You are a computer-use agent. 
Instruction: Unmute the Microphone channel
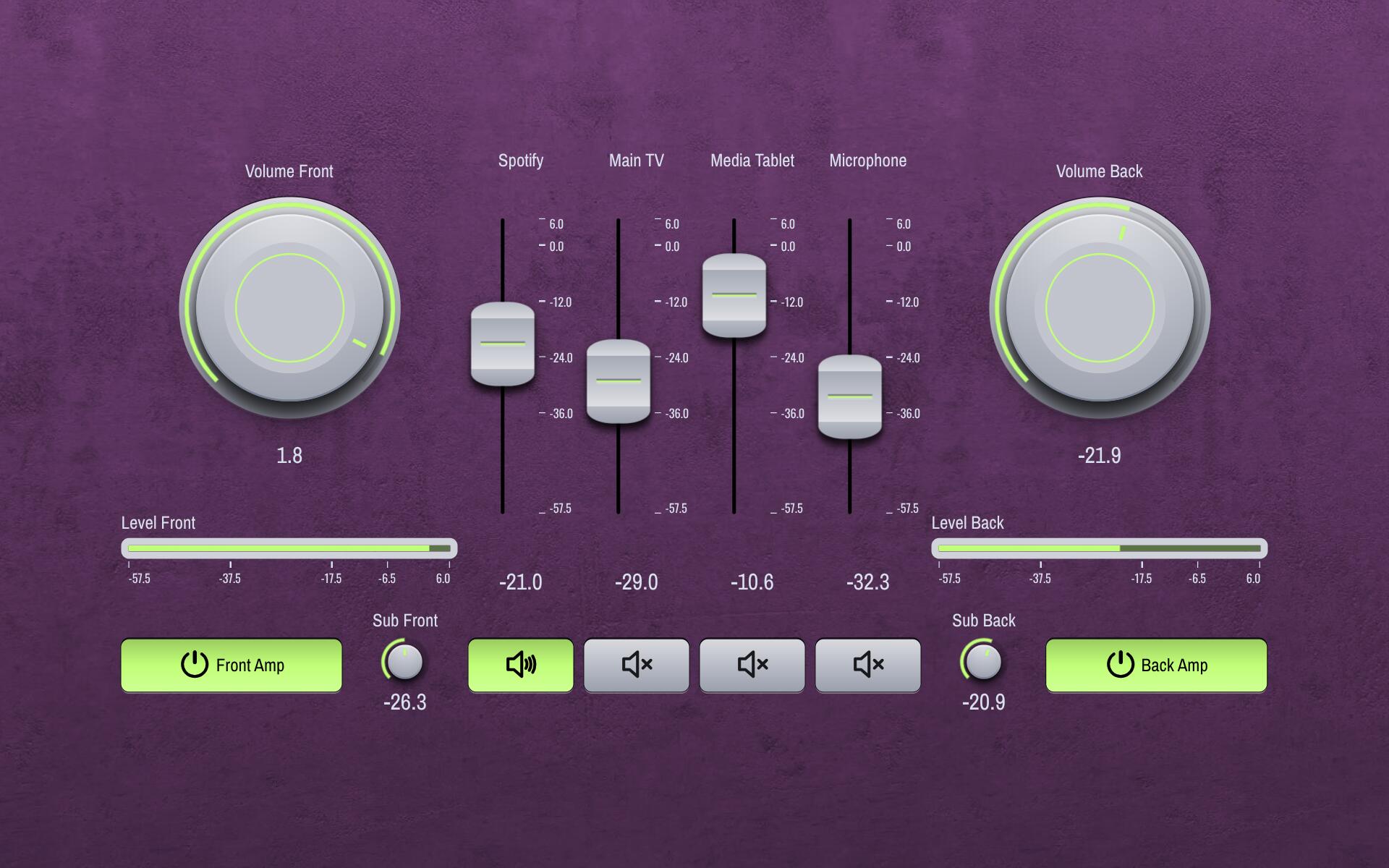867,665
